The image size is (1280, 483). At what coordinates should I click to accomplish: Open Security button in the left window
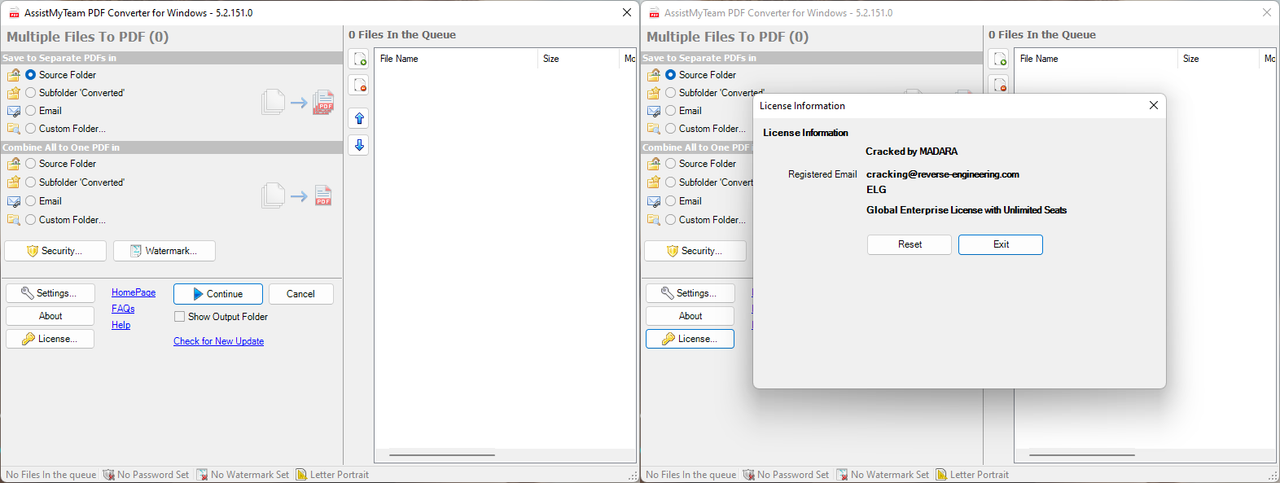[x=55, y=251]
